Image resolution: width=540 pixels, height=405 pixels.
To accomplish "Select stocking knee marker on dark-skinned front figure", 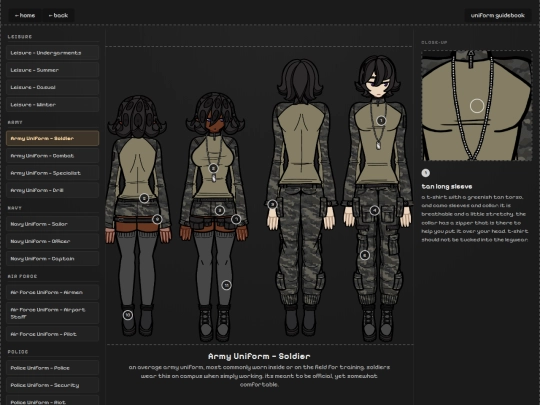I will [x=226, y=285].
